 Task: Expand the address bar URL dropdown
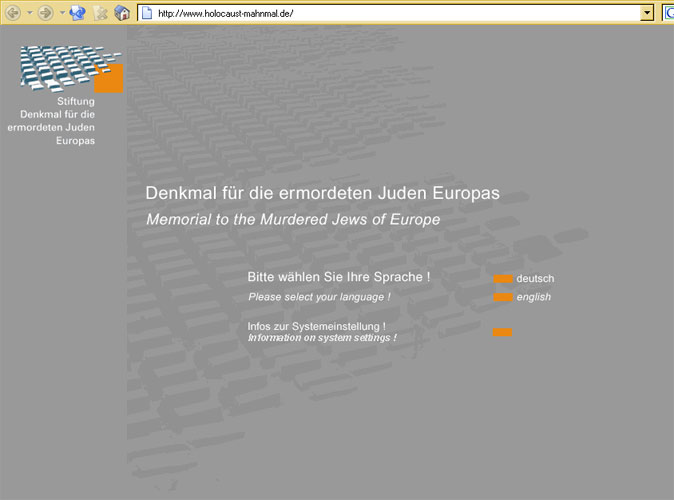[x=647, y=13]
